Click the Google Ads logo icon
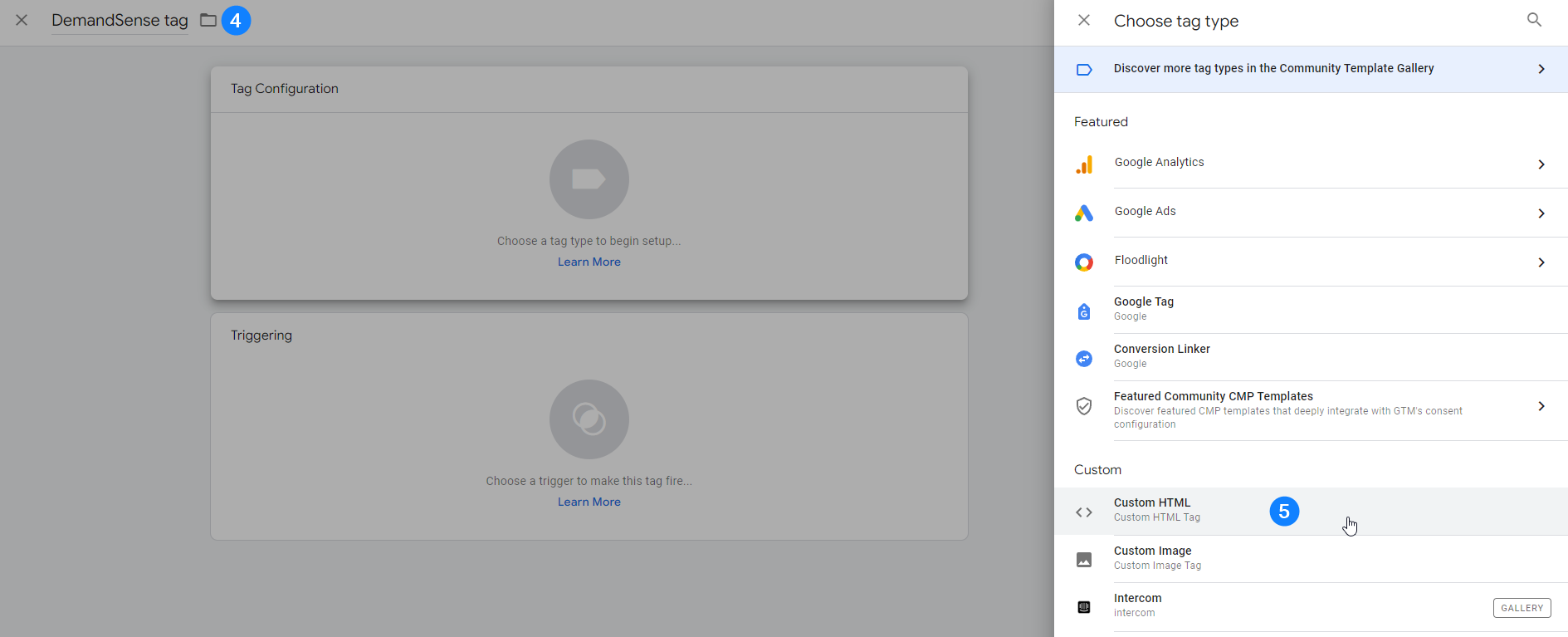 point(1084,213)
